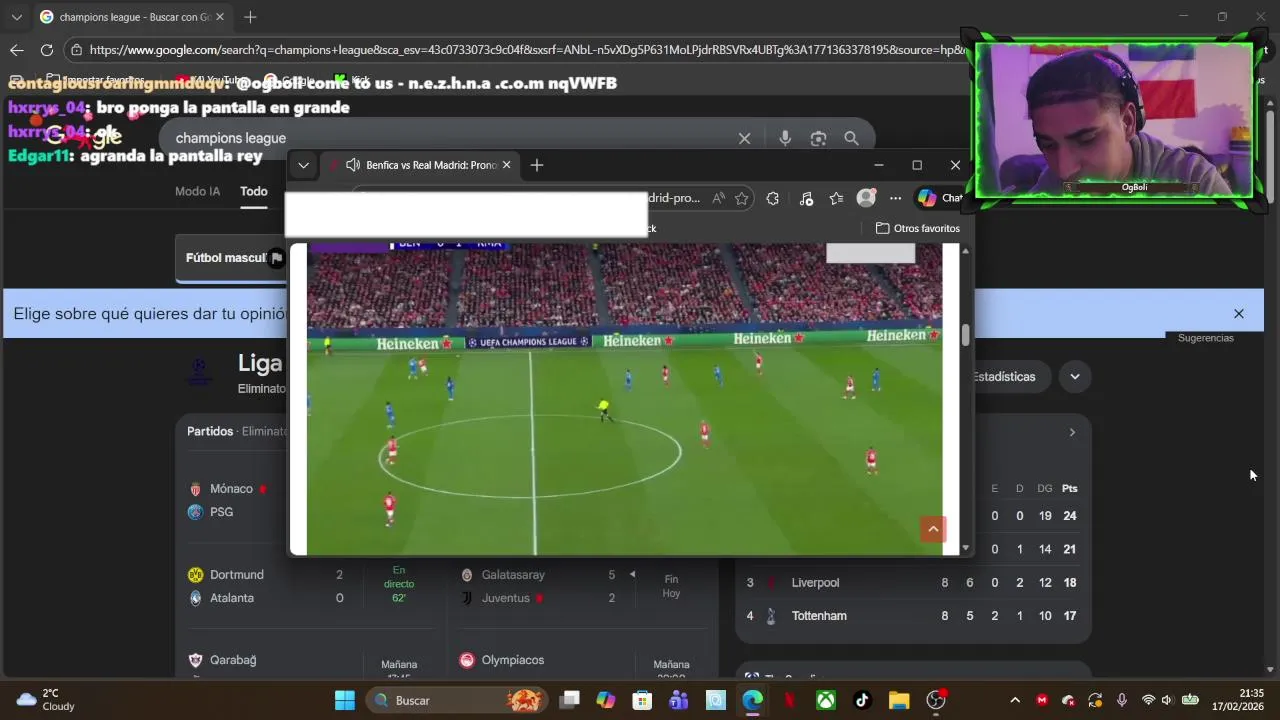
Task: Open Task View from the taskbar
Action: click(x=569, y=700)
